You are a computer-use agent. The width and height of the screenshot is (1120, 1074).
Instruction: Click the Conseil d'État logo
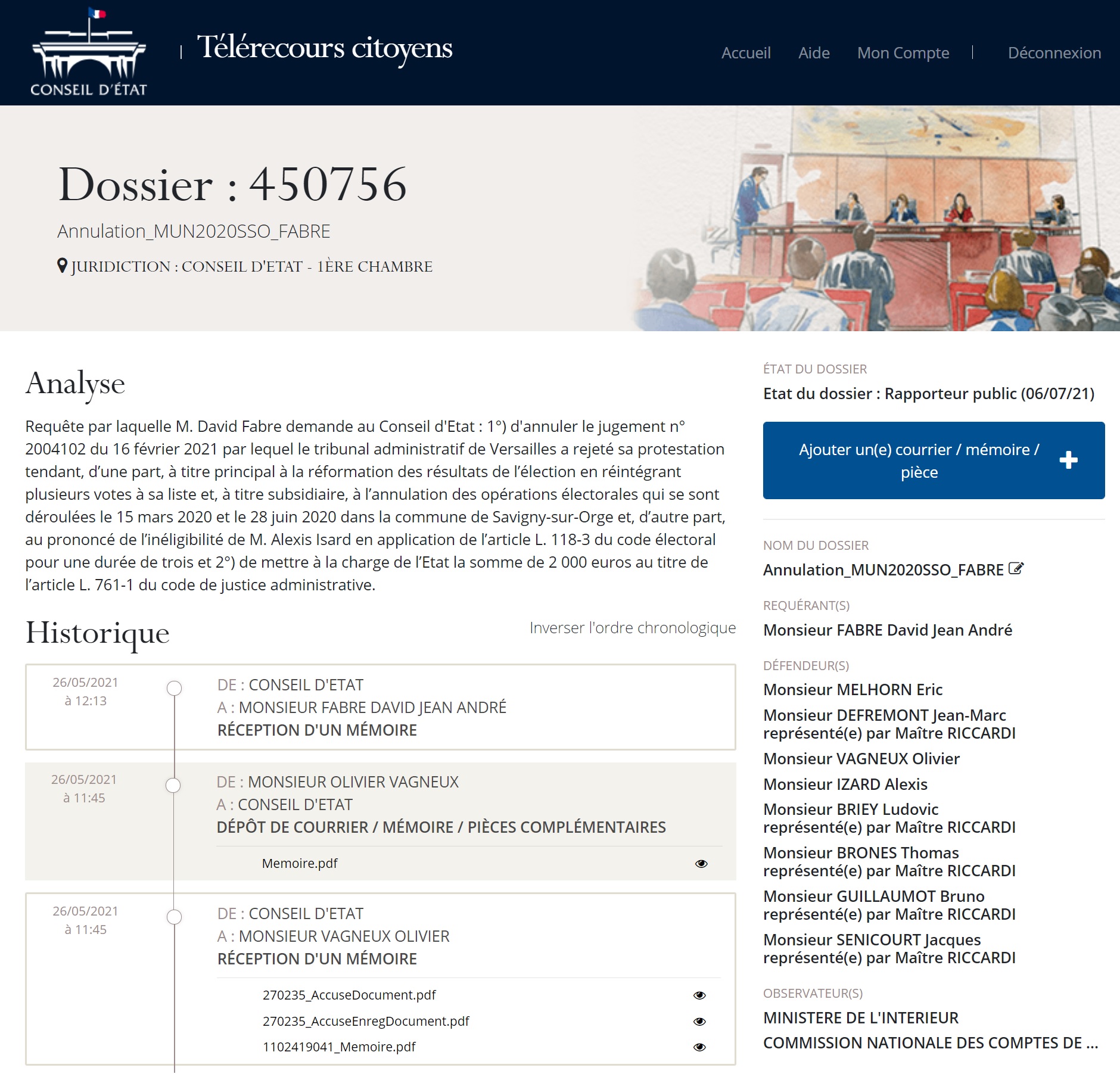click(89, 52)
